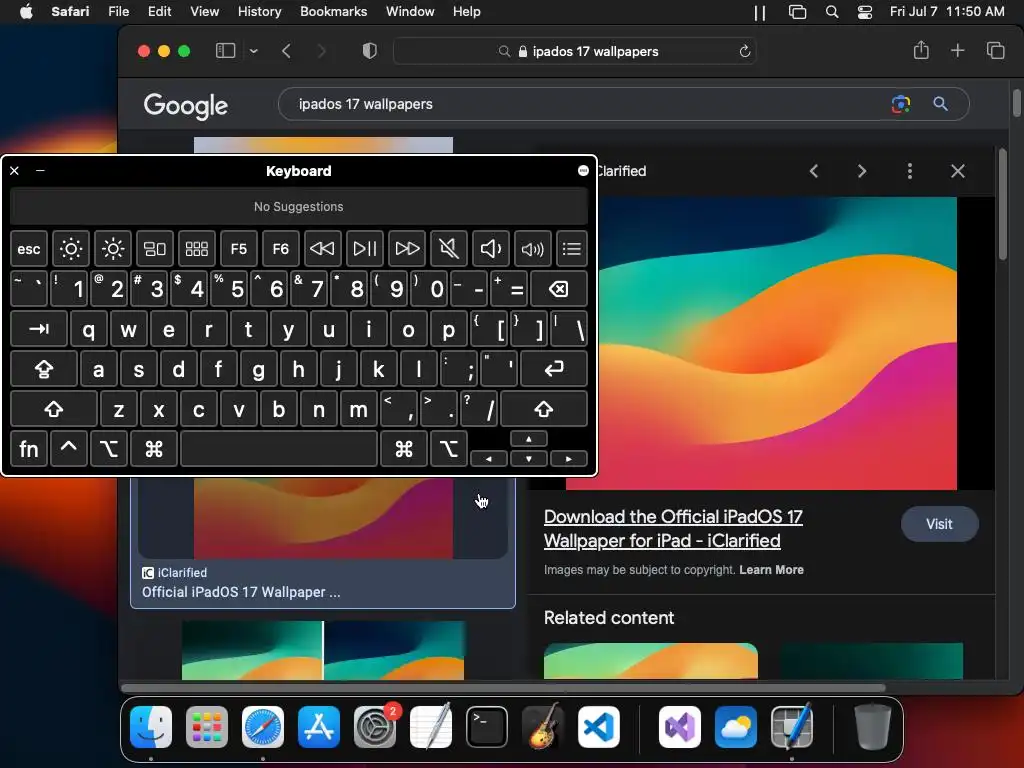The image size is (1024, 768).
Task: Open the Window menu
Action: click(x=409, y=12)
